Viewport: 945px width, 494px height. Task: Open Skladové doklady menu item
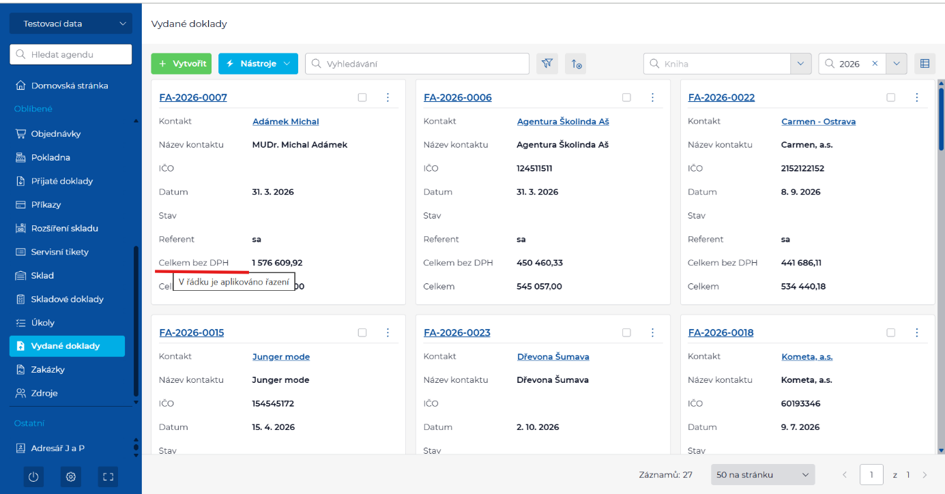(67, 299)
